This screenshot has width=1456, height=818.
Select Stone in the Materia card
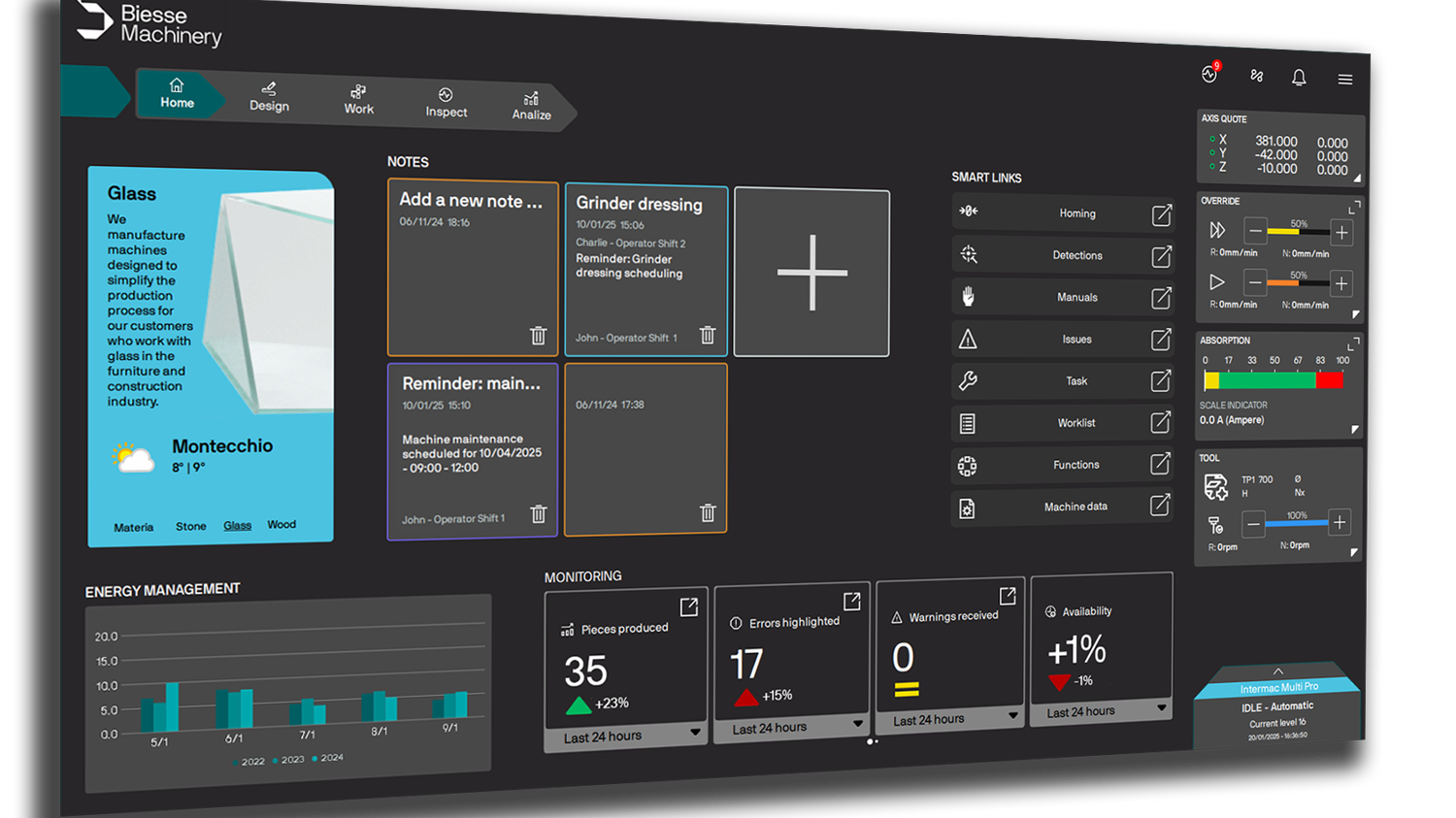[190, 525]
